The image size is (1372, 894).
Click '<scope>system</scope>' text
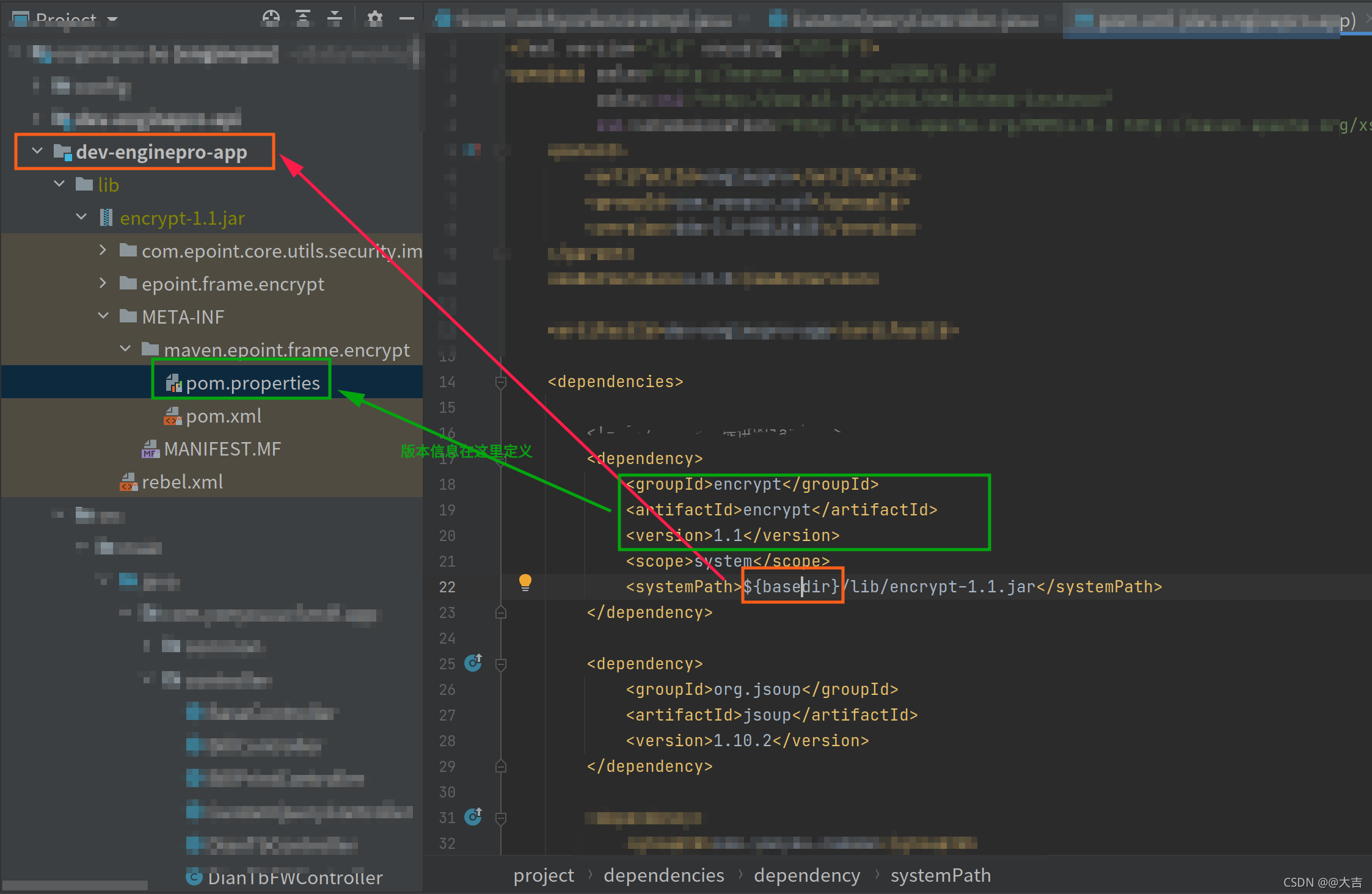pos(728,561)
